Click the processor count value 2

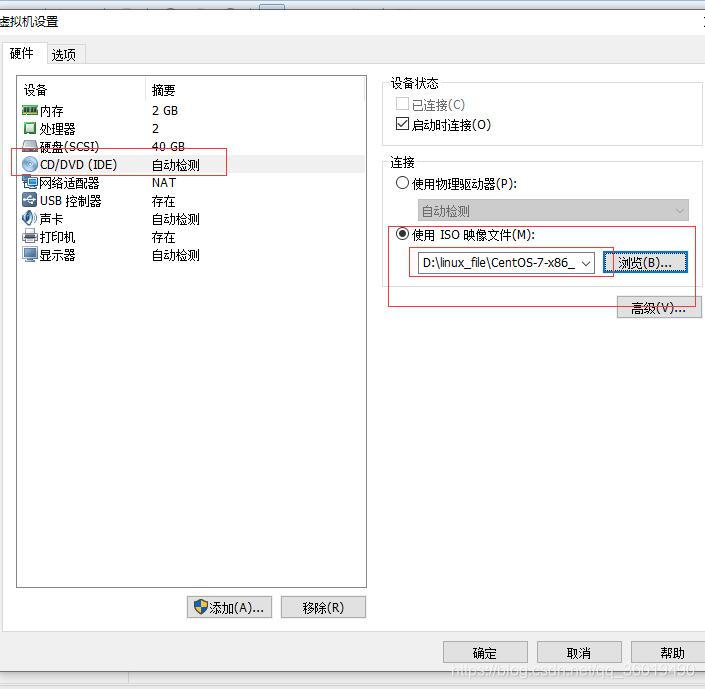(x=156, y=129)
